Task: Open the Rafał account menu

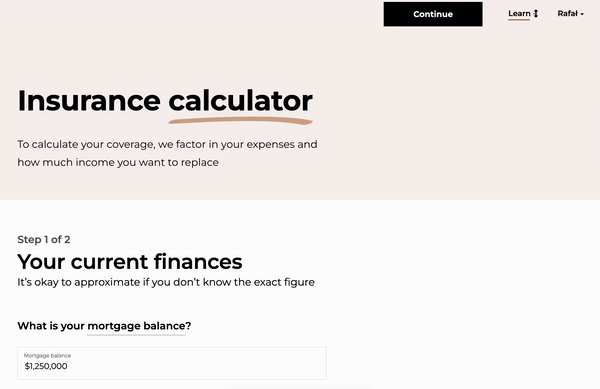Action: [570, 14]
